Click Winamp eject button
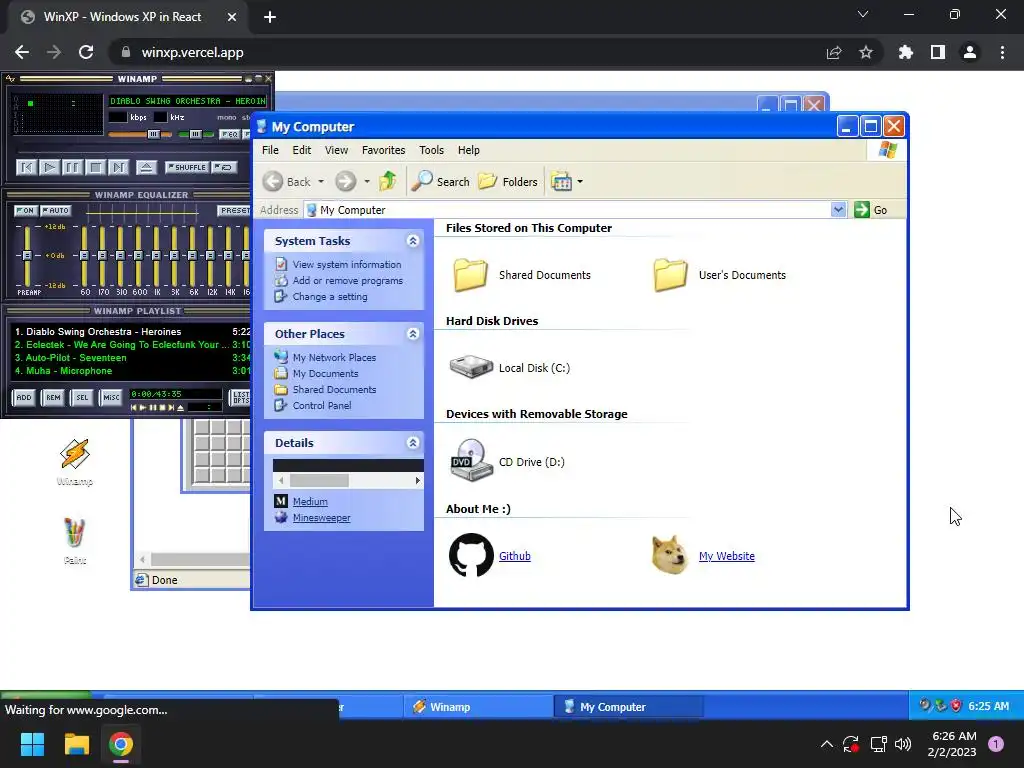The width and height of the screenshot is (1024, 768). tap(146, 168)
